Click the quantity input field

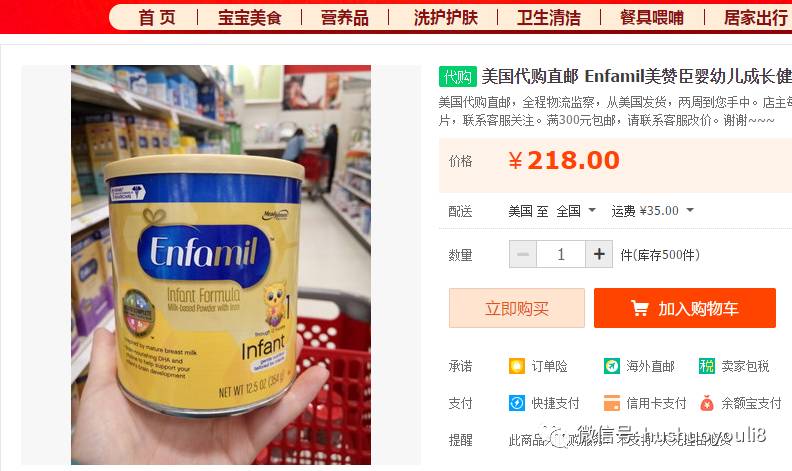pos(561,254)
